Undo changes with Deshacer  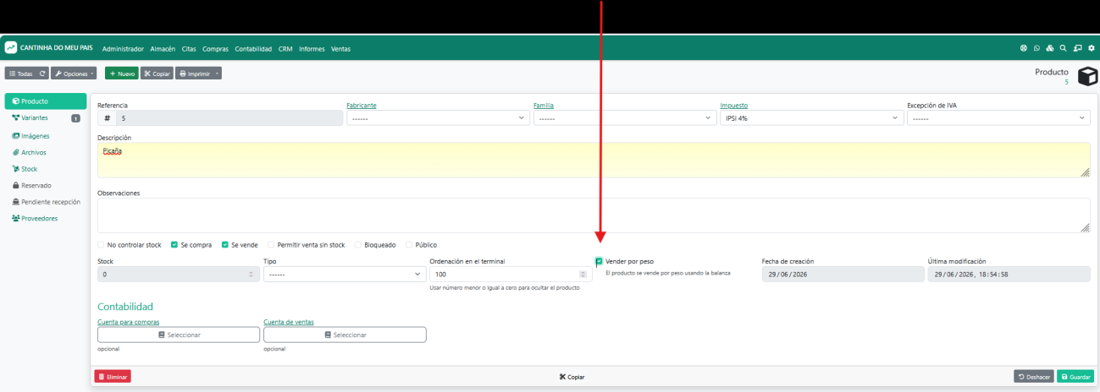point(1033,377)
